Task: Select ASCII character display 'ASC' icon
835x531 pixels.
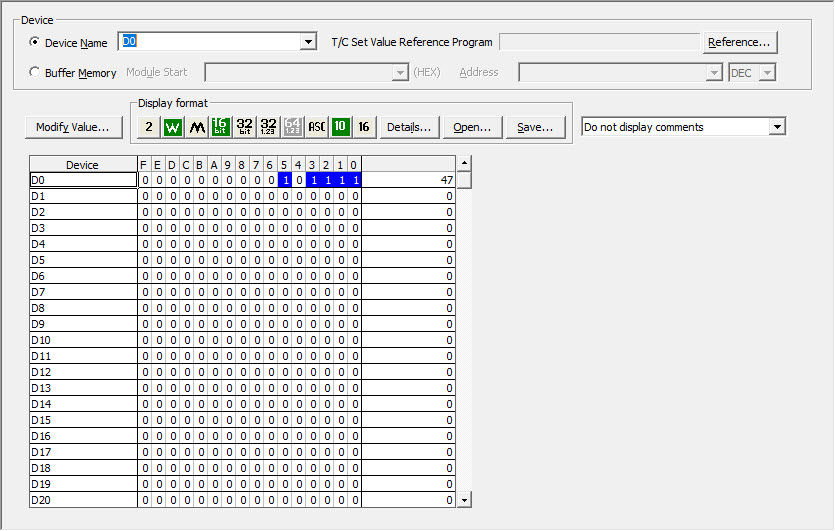Action: tap(316, 127)
